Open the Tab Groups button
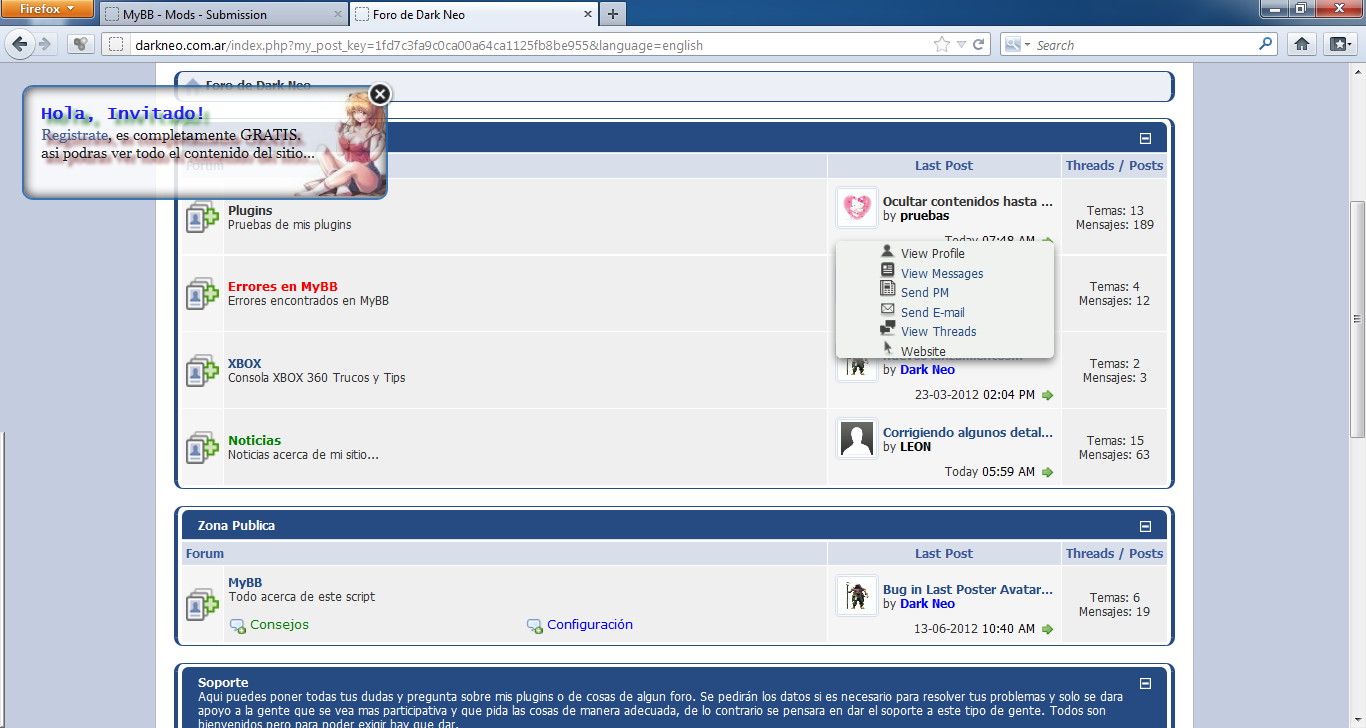 coord(81,44)
